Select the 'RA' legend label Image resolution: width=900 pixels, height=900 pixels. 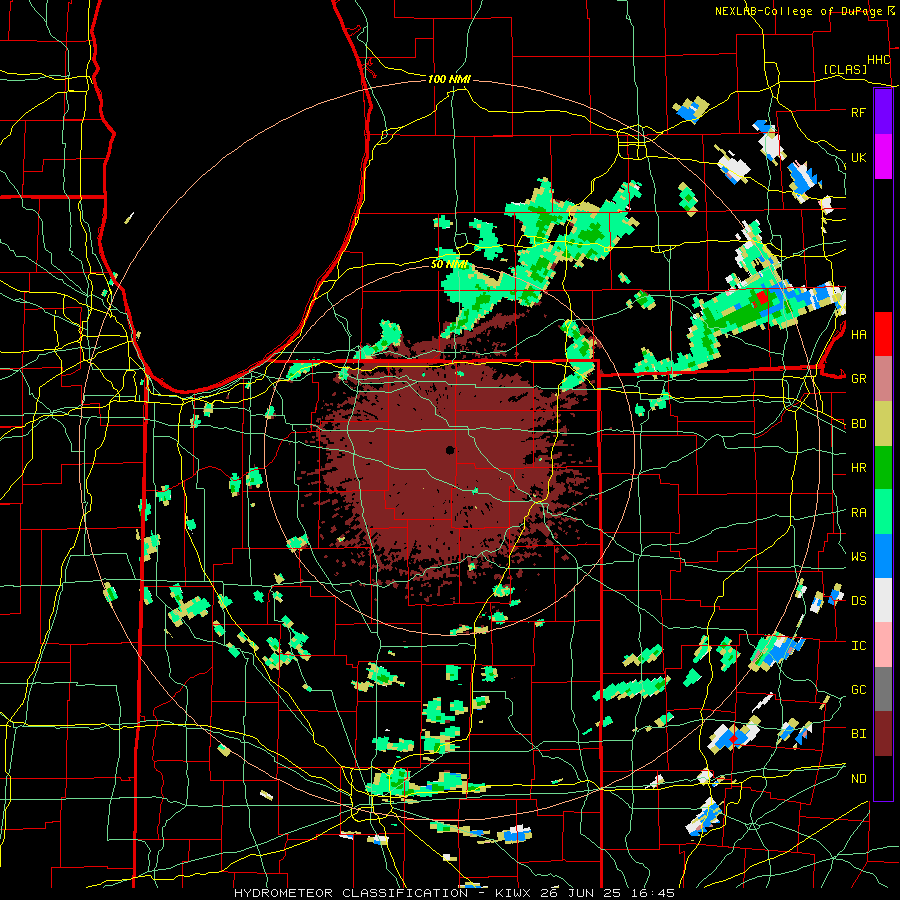click(858, 513)
